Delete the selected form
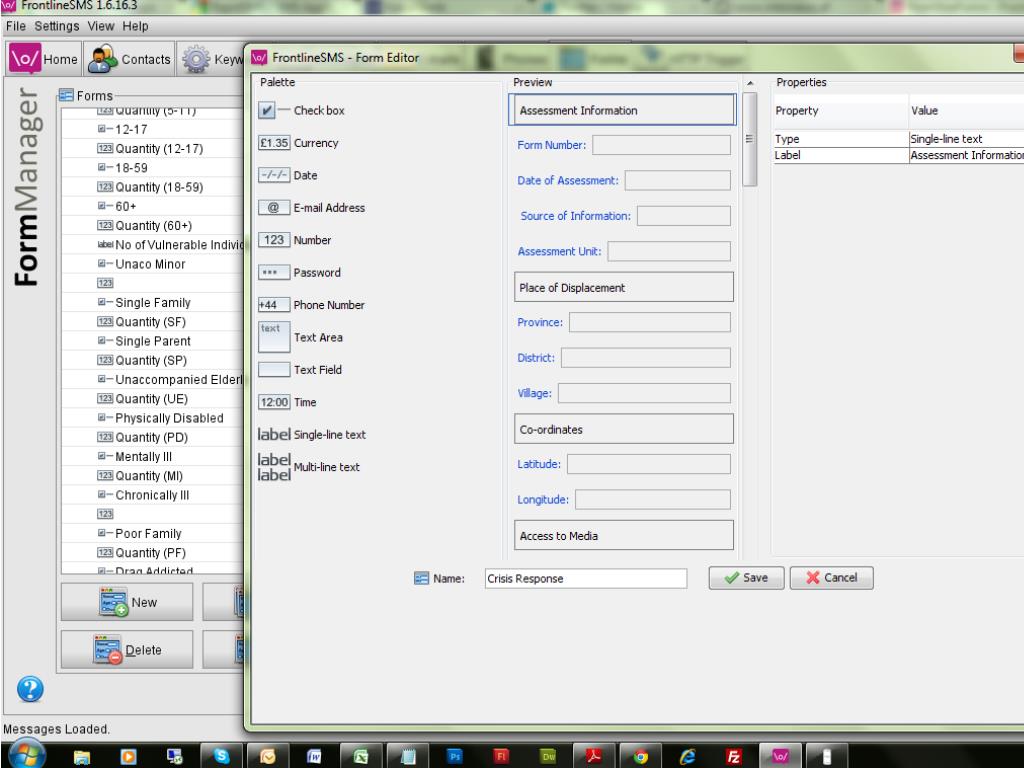 [x=127, y=649]
